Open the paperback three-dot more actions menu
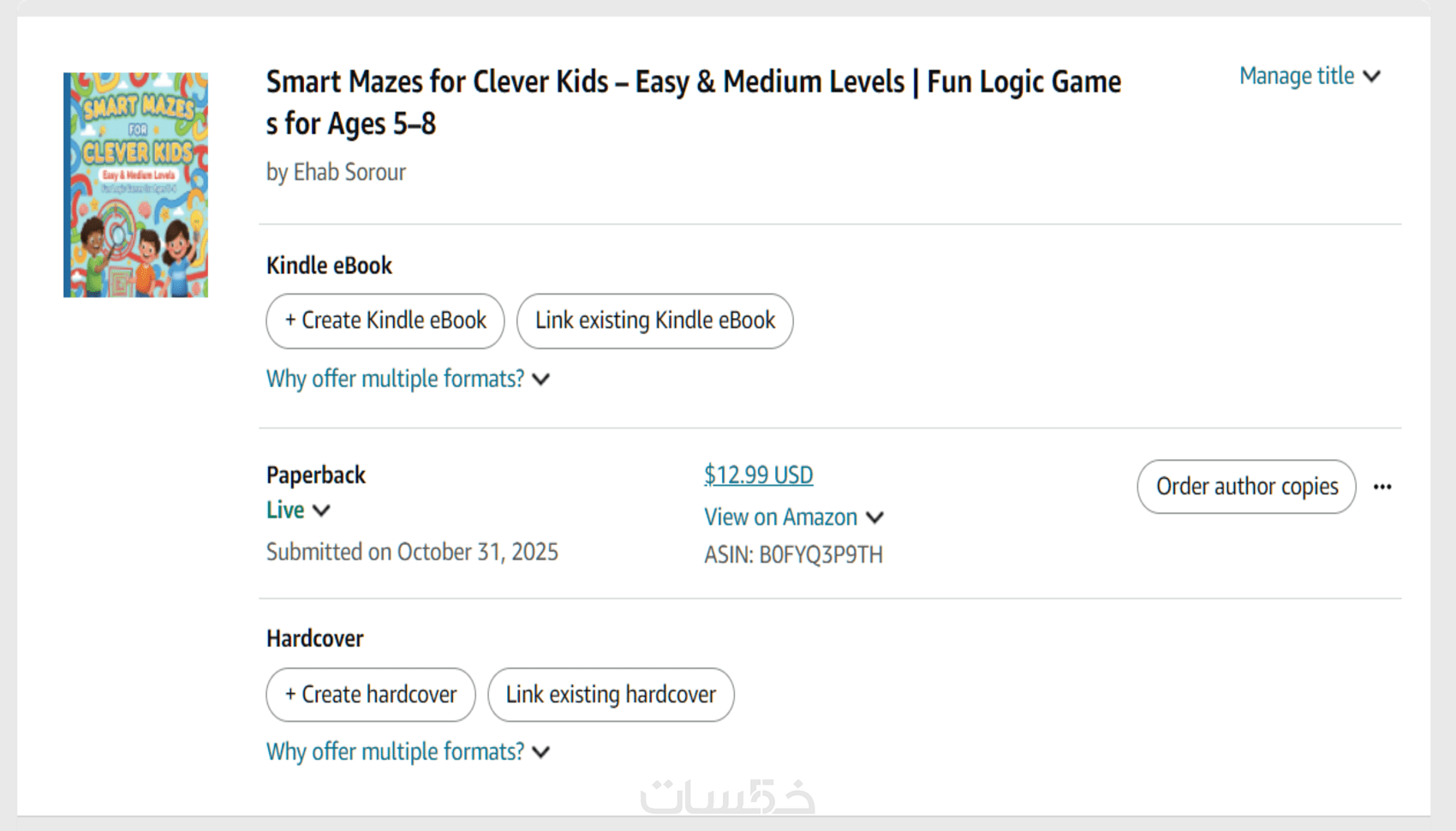Image resolution: width=1456 pixels, height=831 pixels. click(x=1381, y=487)
